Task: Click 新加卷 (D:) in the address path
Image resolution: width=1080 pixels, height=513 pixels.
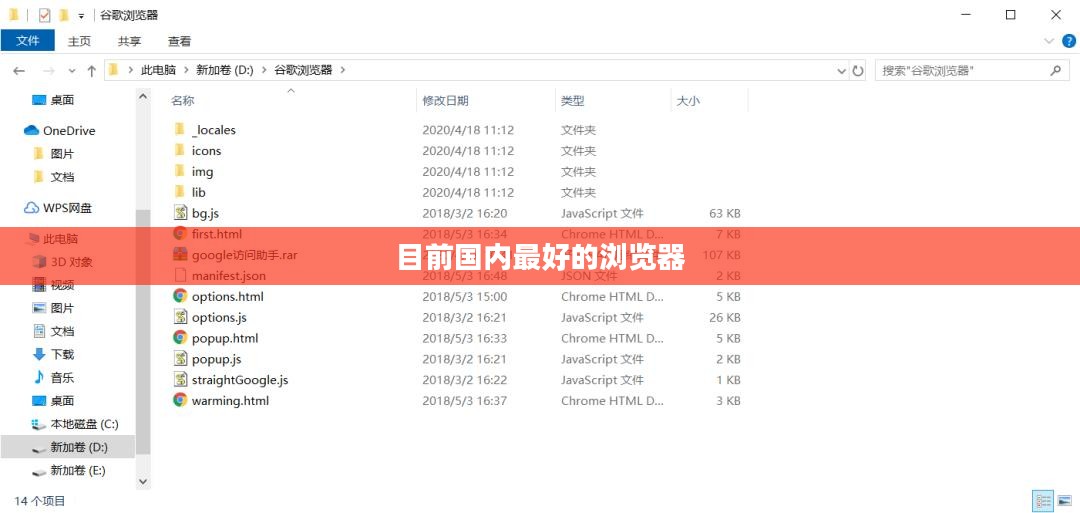Action: (225, 70)
